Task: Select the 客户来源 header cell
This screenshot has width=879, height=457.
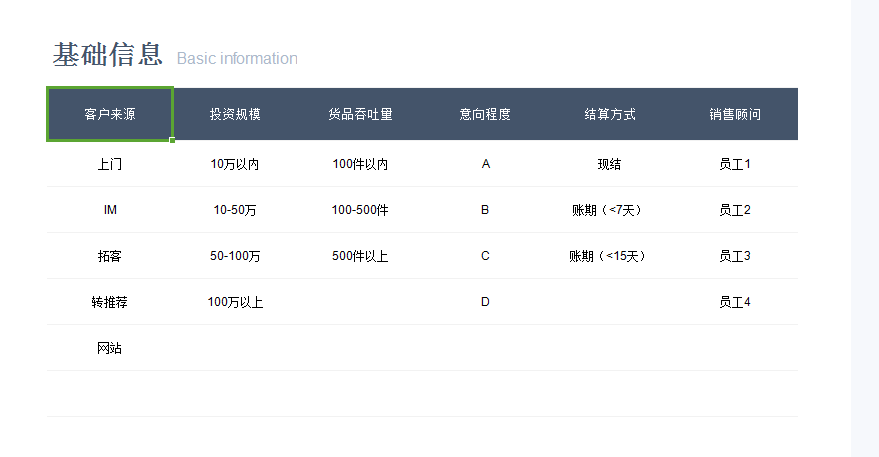Action: pos(110,114)
